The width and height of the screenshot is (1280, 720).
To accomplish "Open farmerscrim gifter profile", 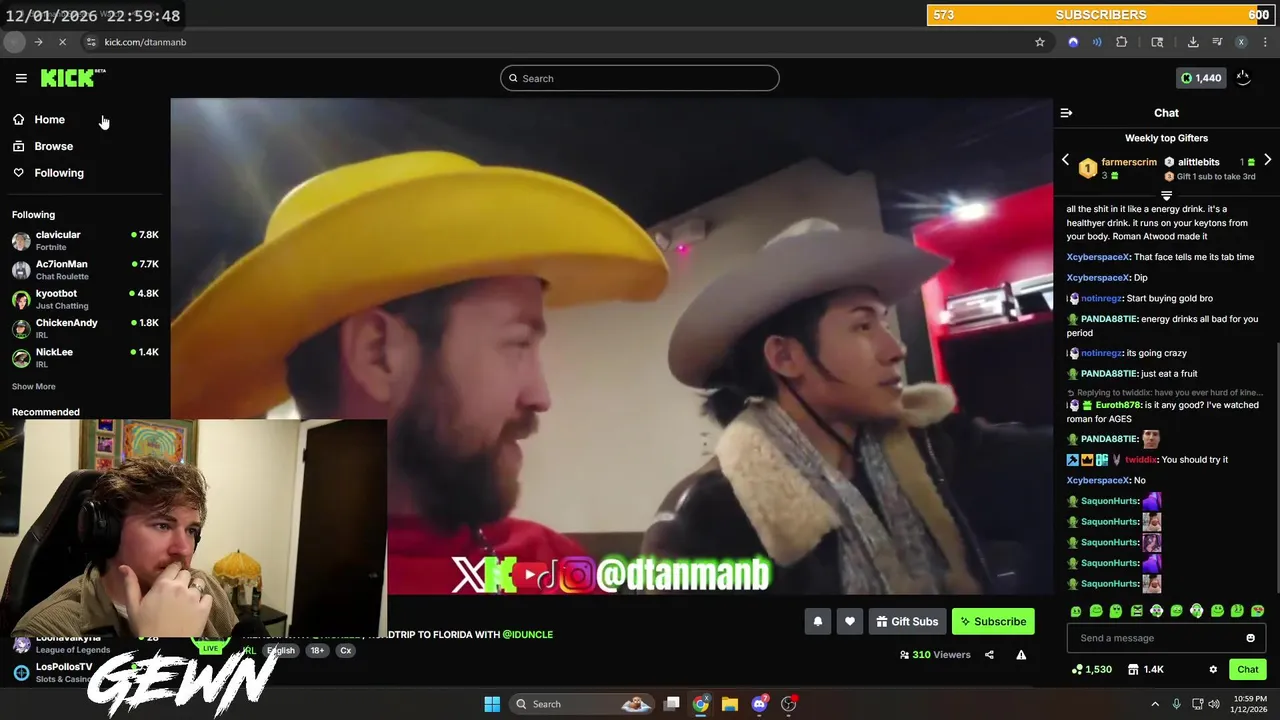I will 1129,162.
